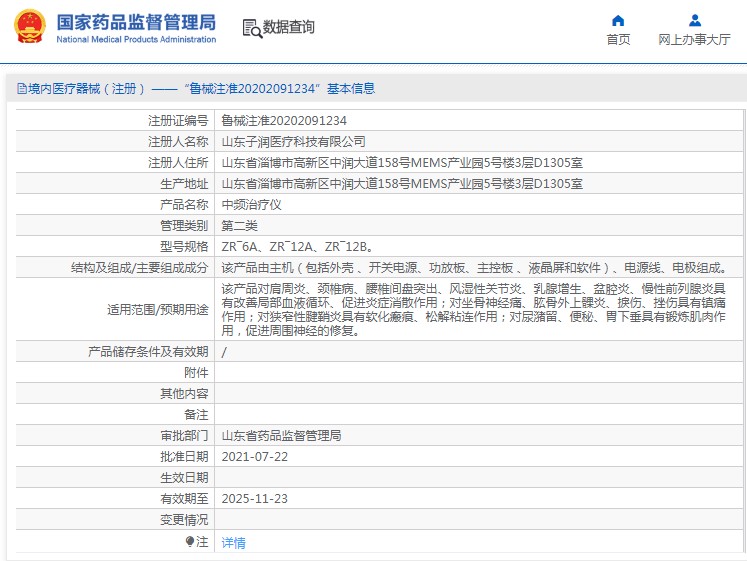Click the 变更情况 row label
Viewport: 747px width, 561px height.
184,520
